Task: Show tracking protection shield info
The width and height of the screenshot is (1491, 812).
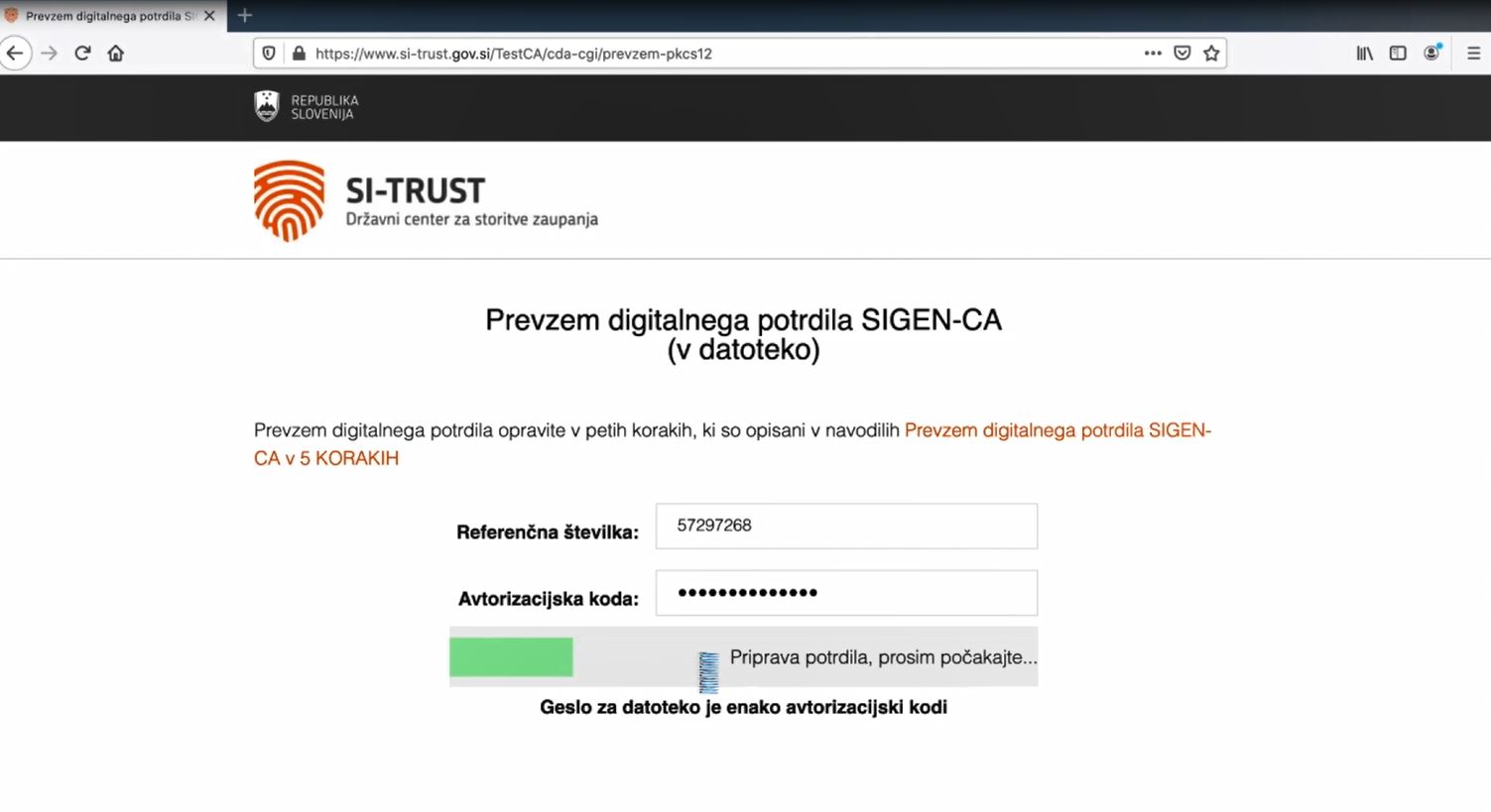Action: 269,54
